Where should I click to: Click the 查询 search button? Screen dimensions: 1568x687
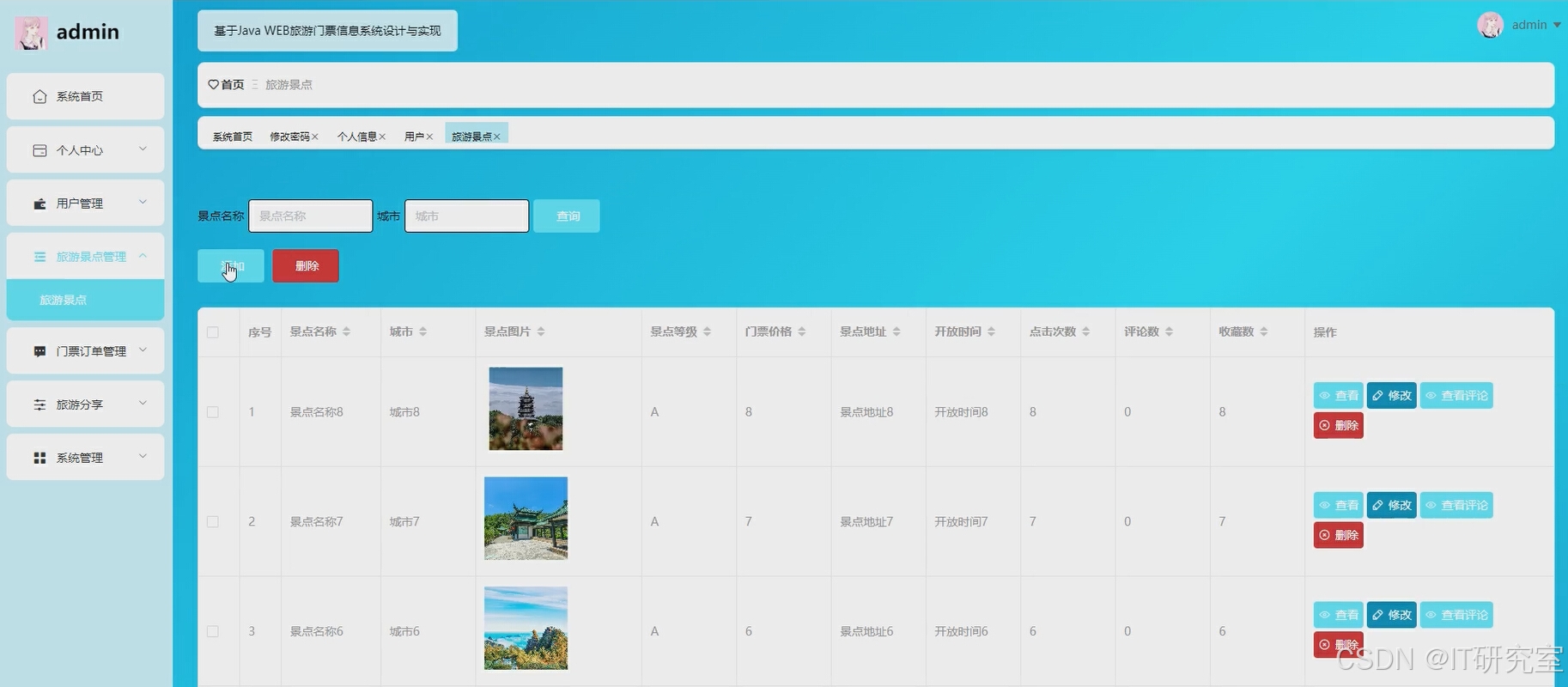pos(567,216)
